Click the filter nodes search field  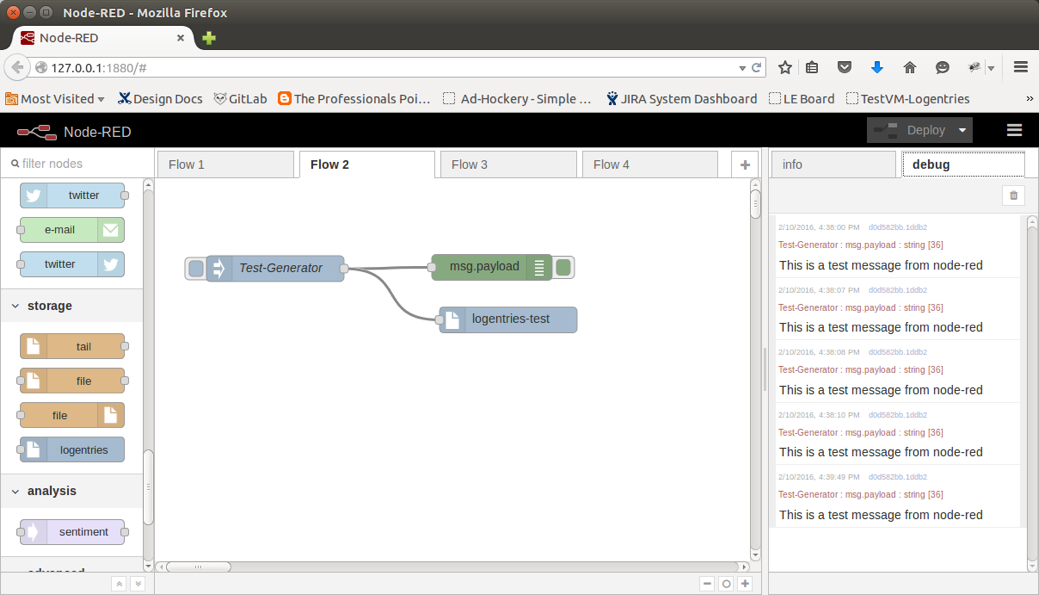tap(78, 164)
